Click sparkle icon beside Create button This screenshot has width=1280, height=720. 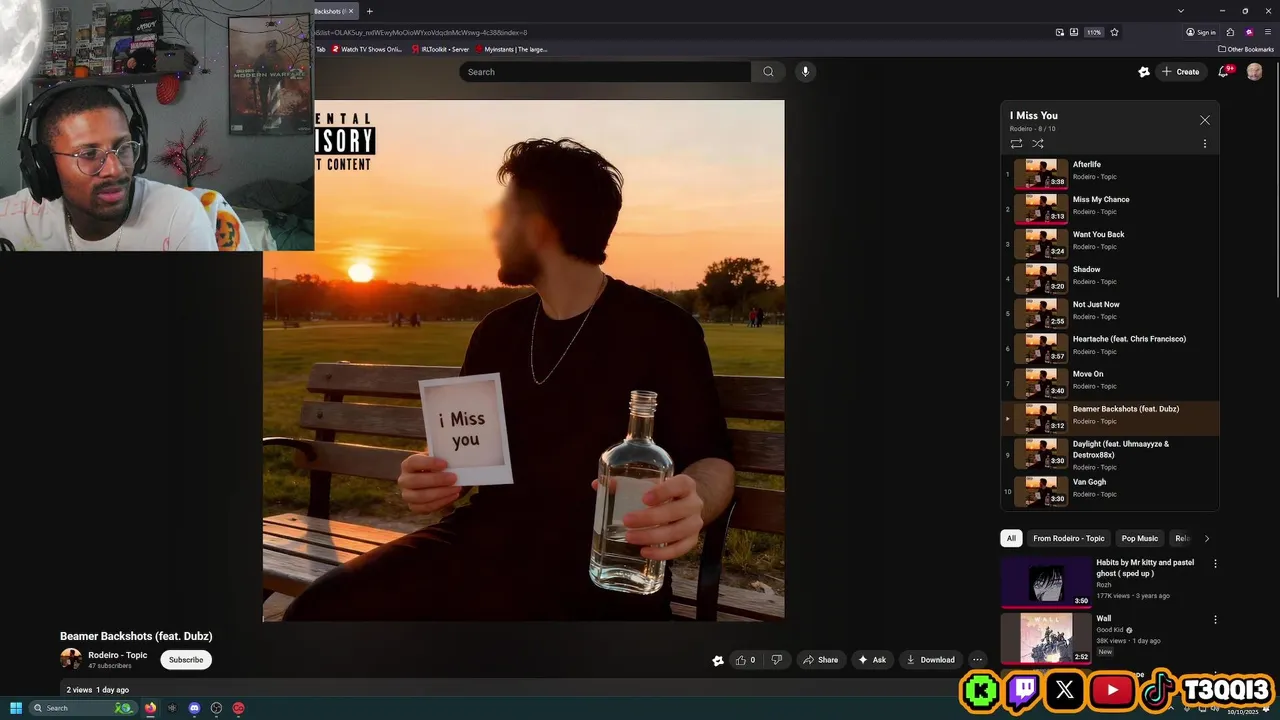point(1144,72)
